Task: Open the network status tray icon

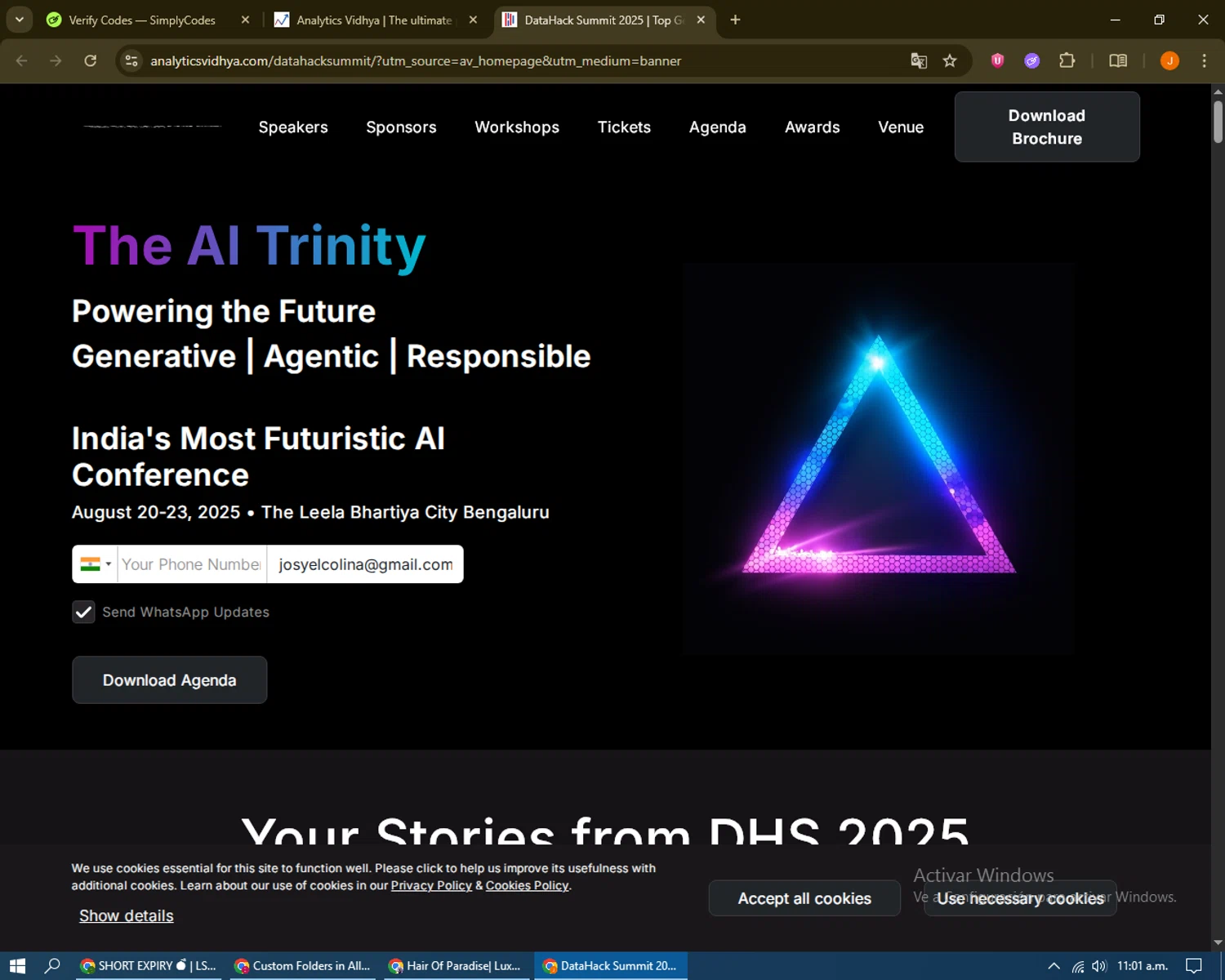Action: (1078, 966)
